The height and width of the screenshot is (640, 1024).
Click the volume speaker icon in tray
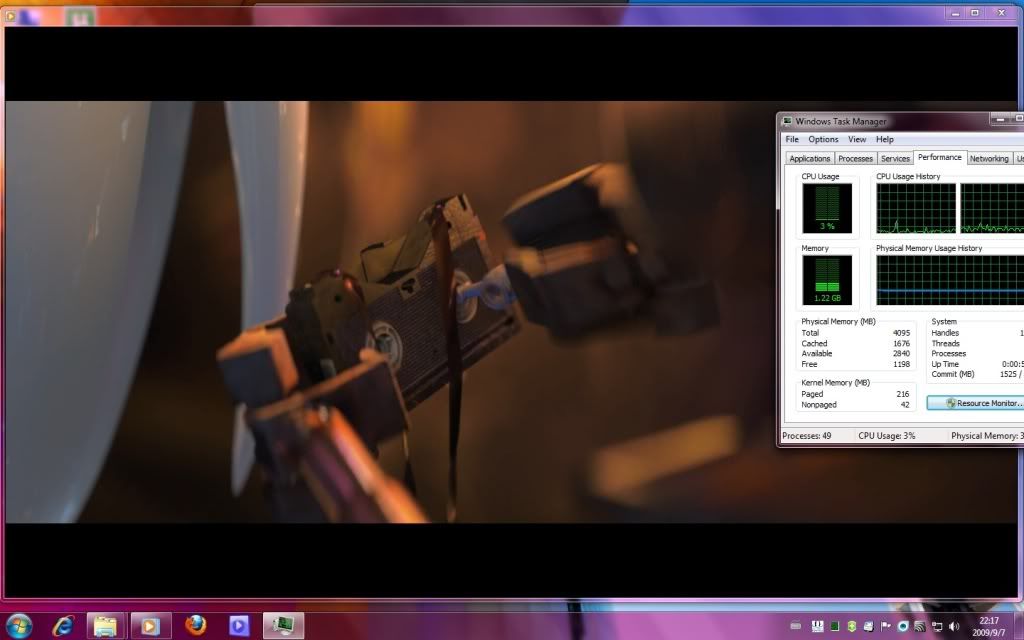[x=954, y=626]
